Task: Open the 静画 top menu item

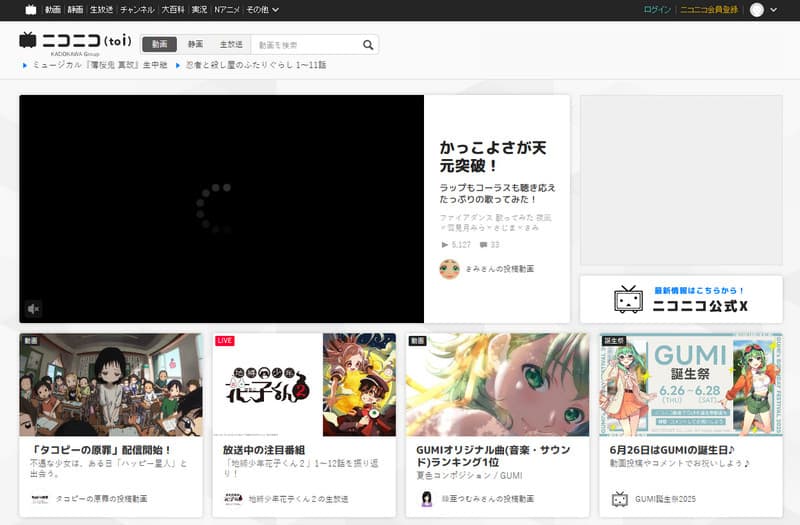Action: pos(75,10)
